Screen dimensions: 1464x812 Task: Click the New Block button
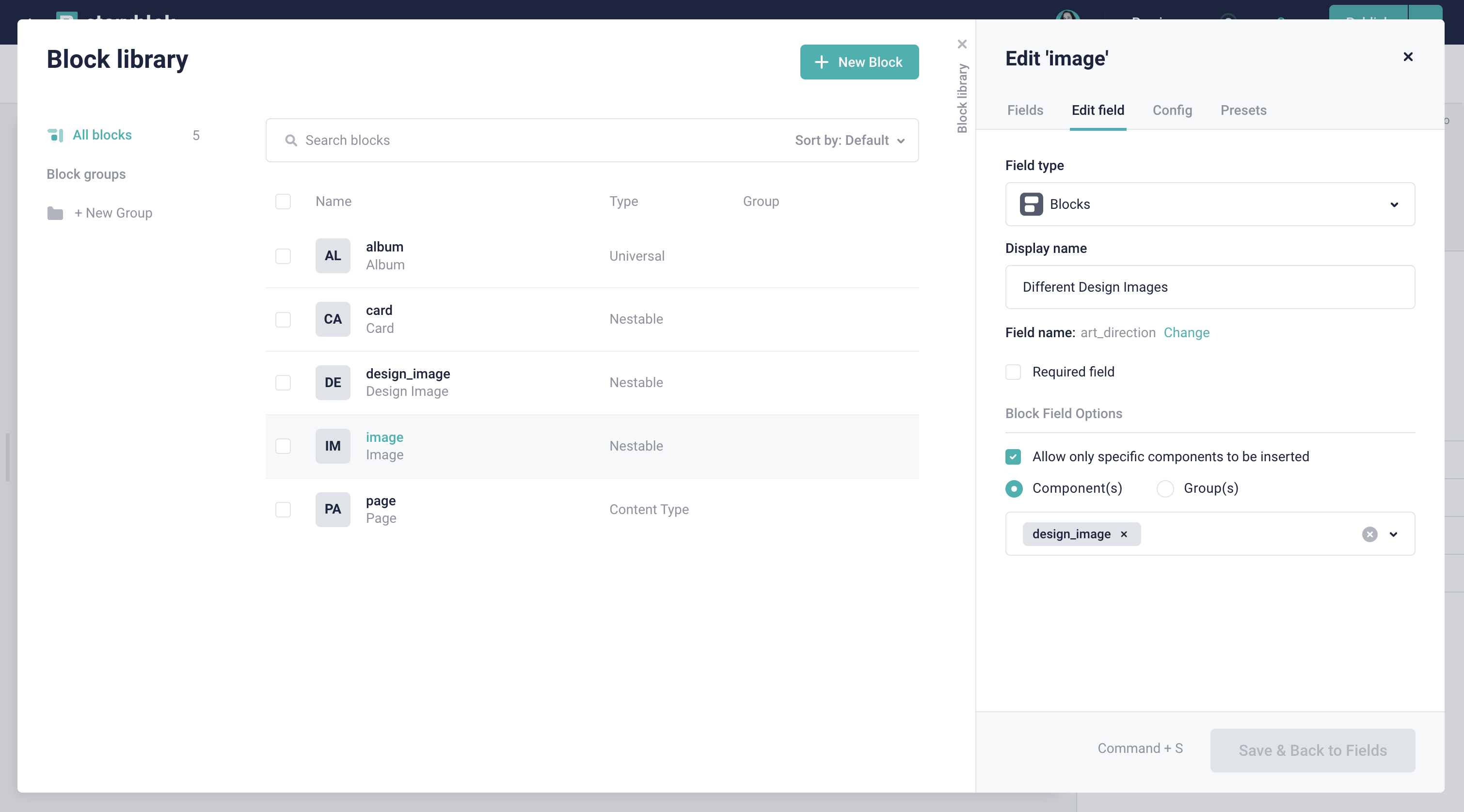coord(859,62)
